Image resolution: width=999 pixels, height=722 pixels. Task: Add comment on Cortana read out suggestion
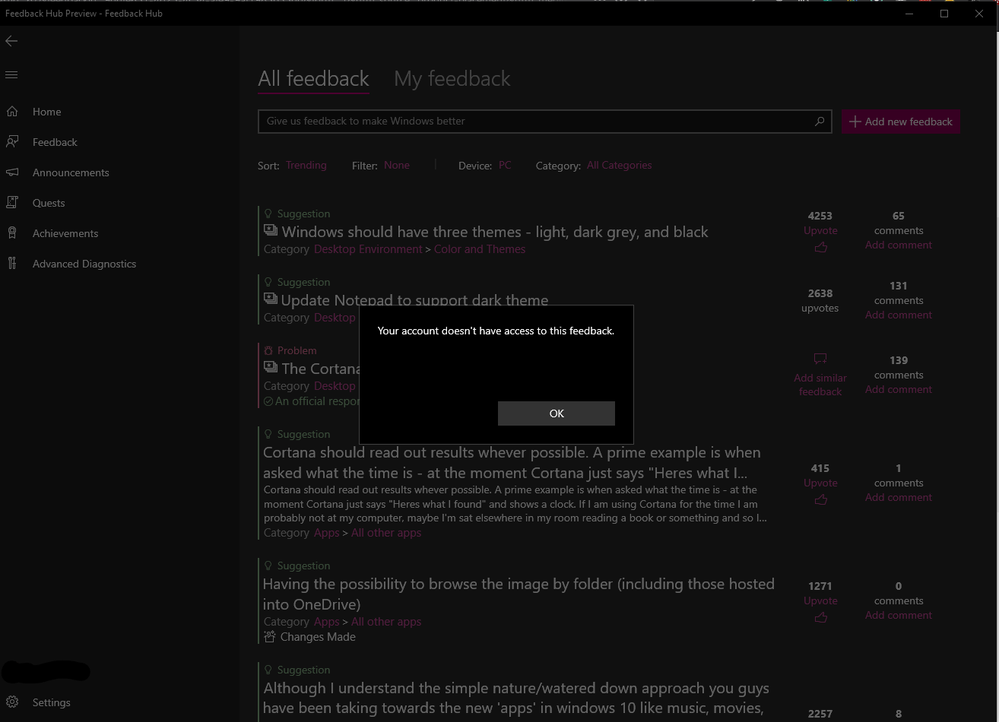(898, 497)
